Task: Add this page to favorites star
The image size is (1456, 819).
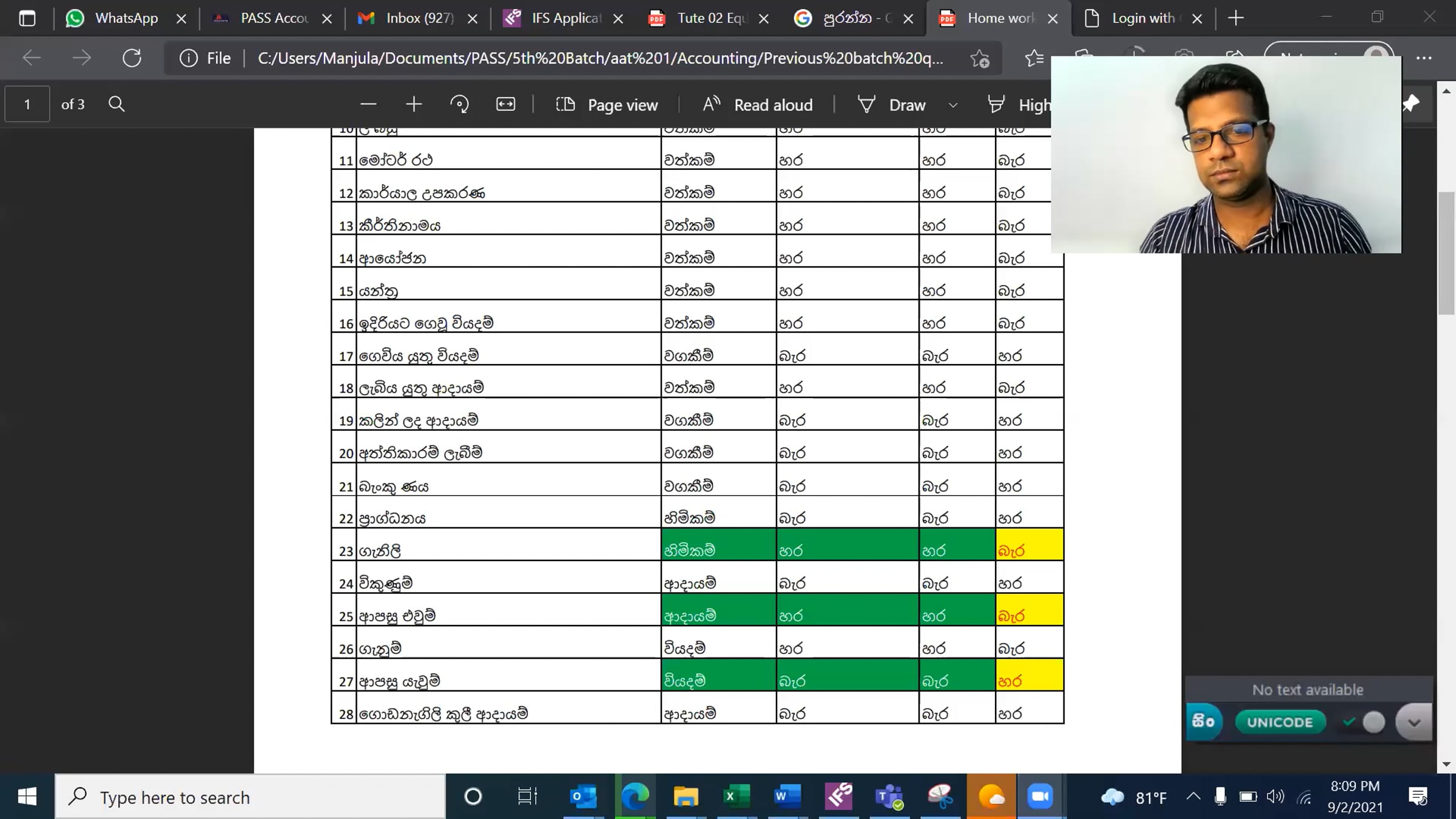Action: click(979, 58)
